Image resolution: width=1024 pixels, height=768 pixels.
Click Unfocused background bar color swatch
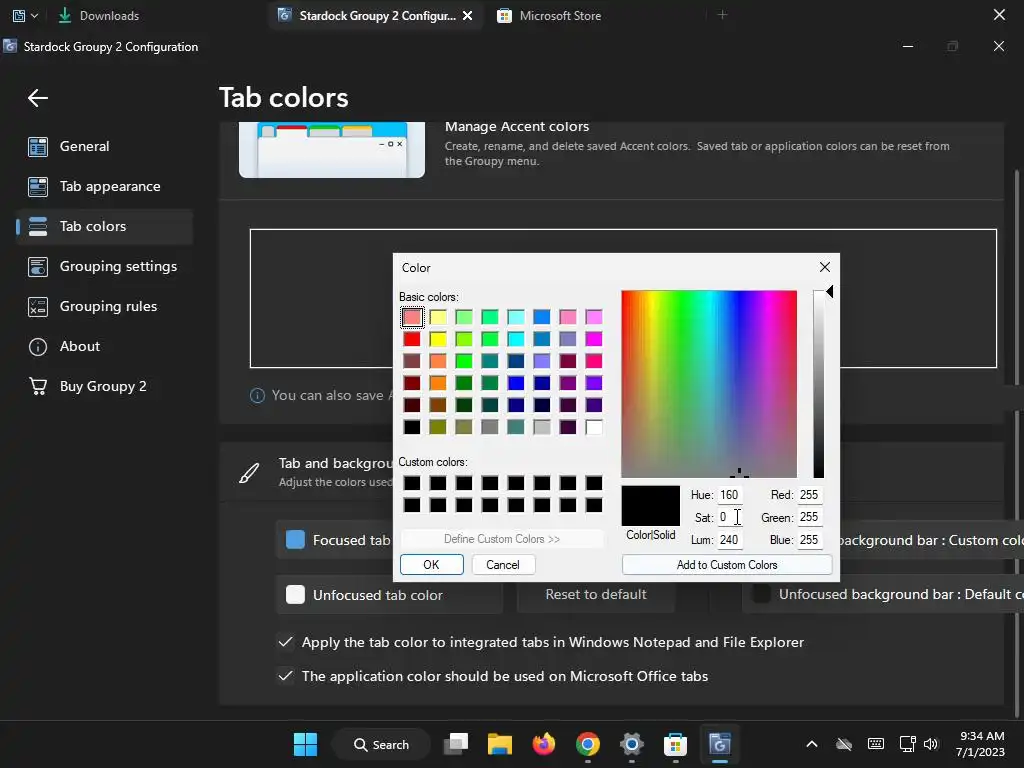[x=761, y=594]
